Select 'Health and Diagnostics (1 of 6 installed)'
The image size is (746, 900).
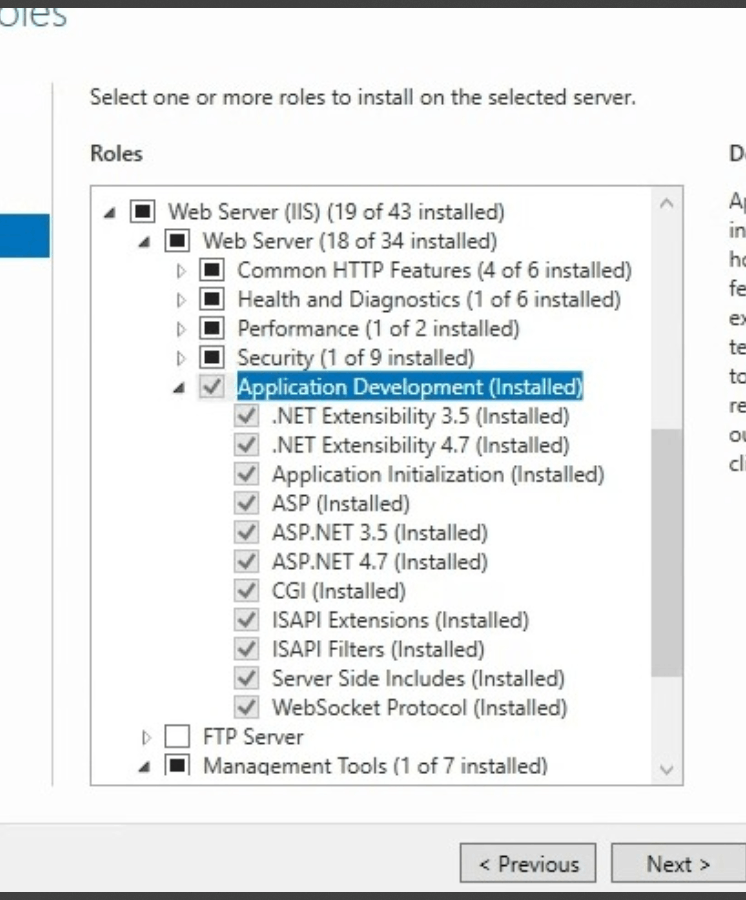[429, 300]
